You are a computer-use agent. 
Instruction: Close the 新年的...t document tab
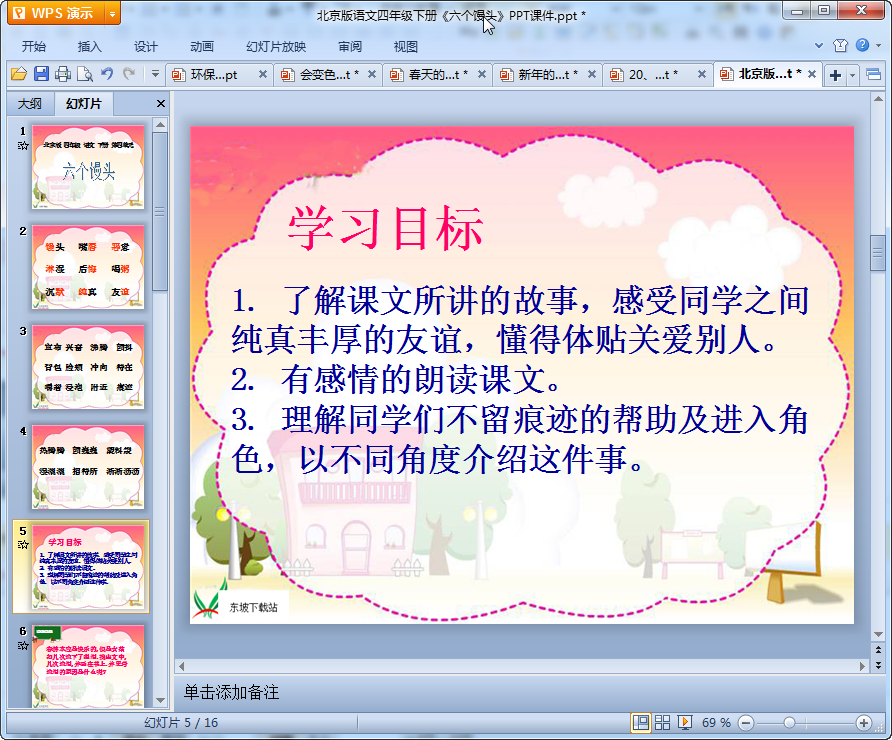tap(592, 74)
